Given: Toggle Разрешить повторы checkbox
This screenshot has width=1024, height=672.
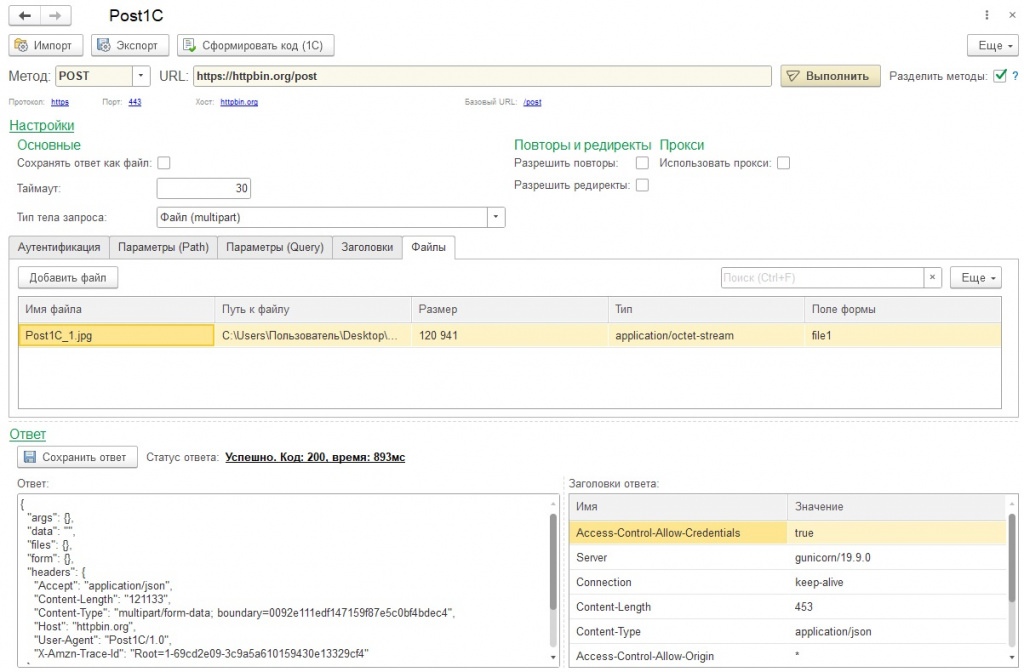Looking at the screenshot, I should click(643, 163).
